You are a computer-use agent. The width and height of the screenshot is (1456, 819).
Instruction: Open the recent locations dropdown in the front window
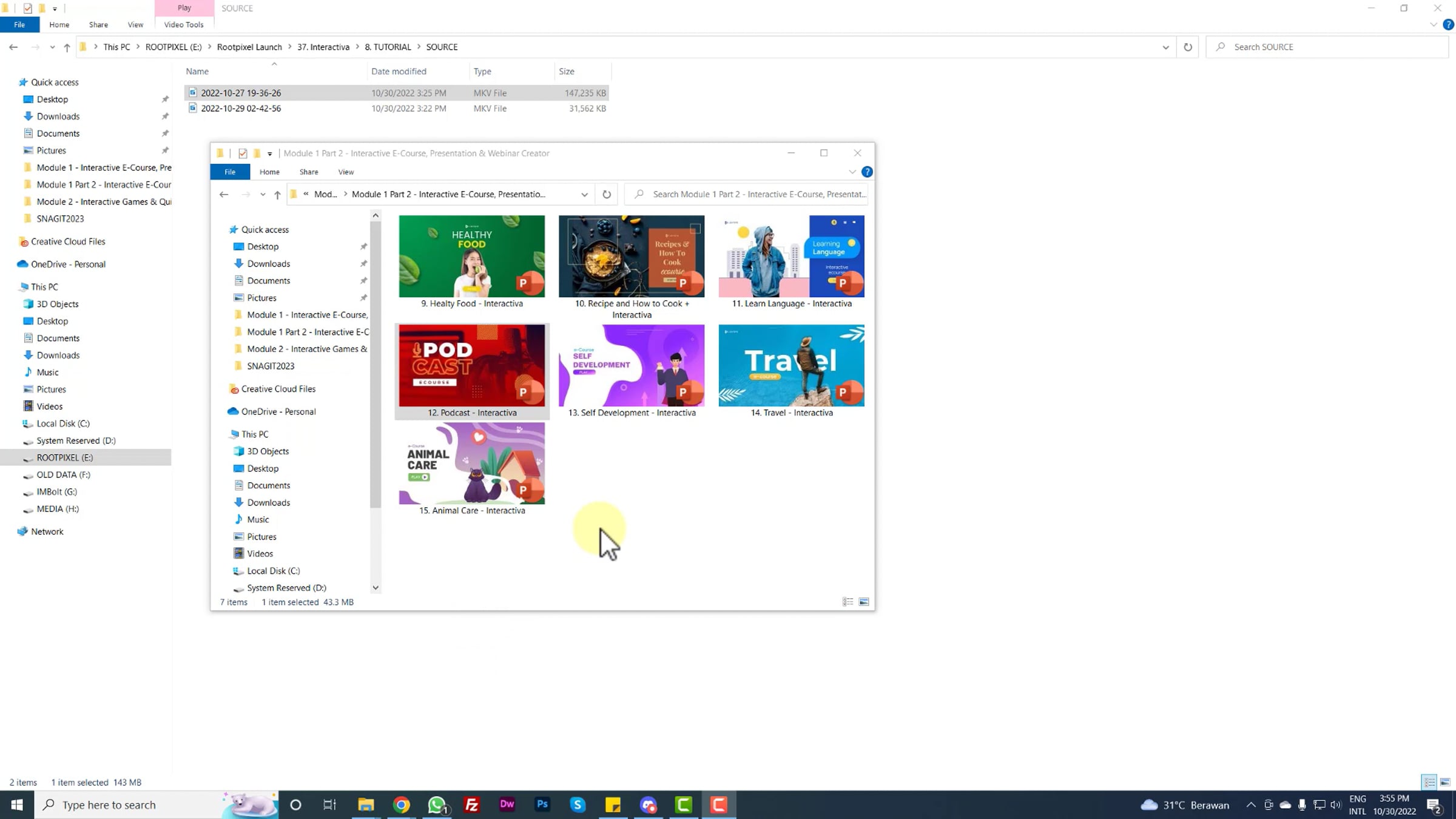[x=263, y=194]
